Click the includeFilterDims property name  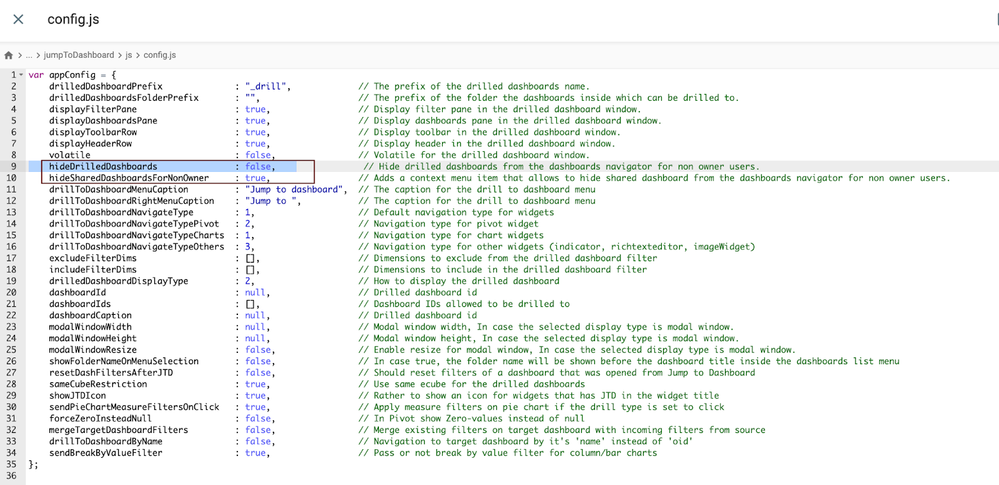tap(93, 270)
